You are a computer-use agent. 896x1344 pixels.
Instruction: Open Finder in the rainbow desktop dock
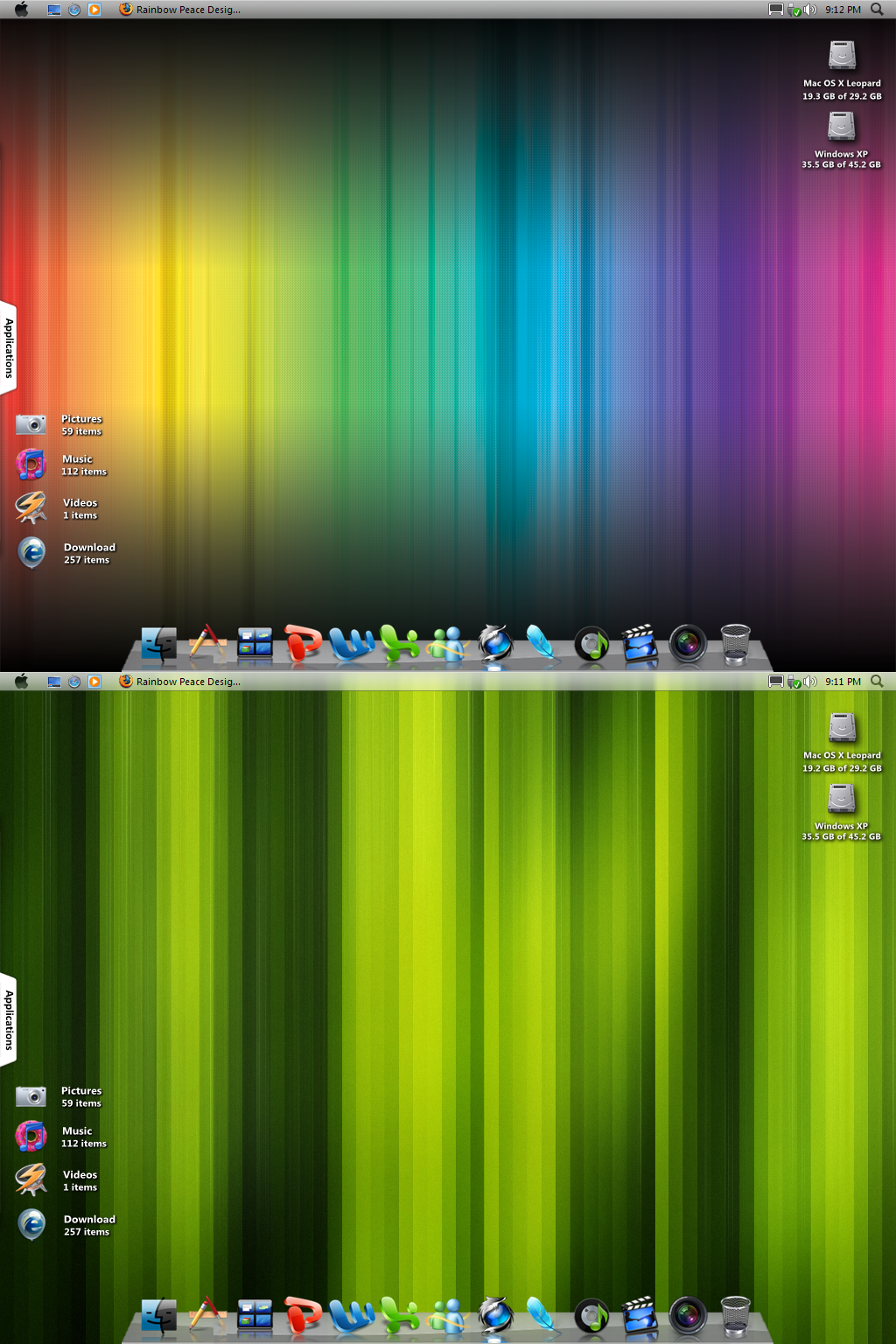tap(158, 645)
